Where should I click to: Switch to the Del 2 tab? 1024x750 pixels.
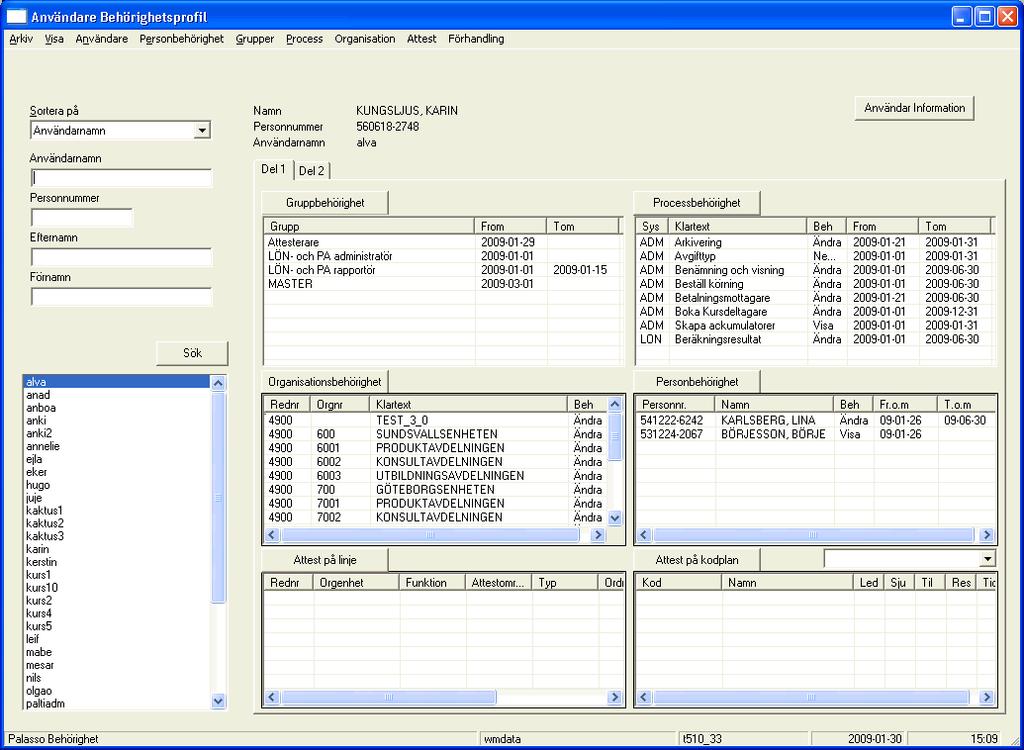coord(312,171)
